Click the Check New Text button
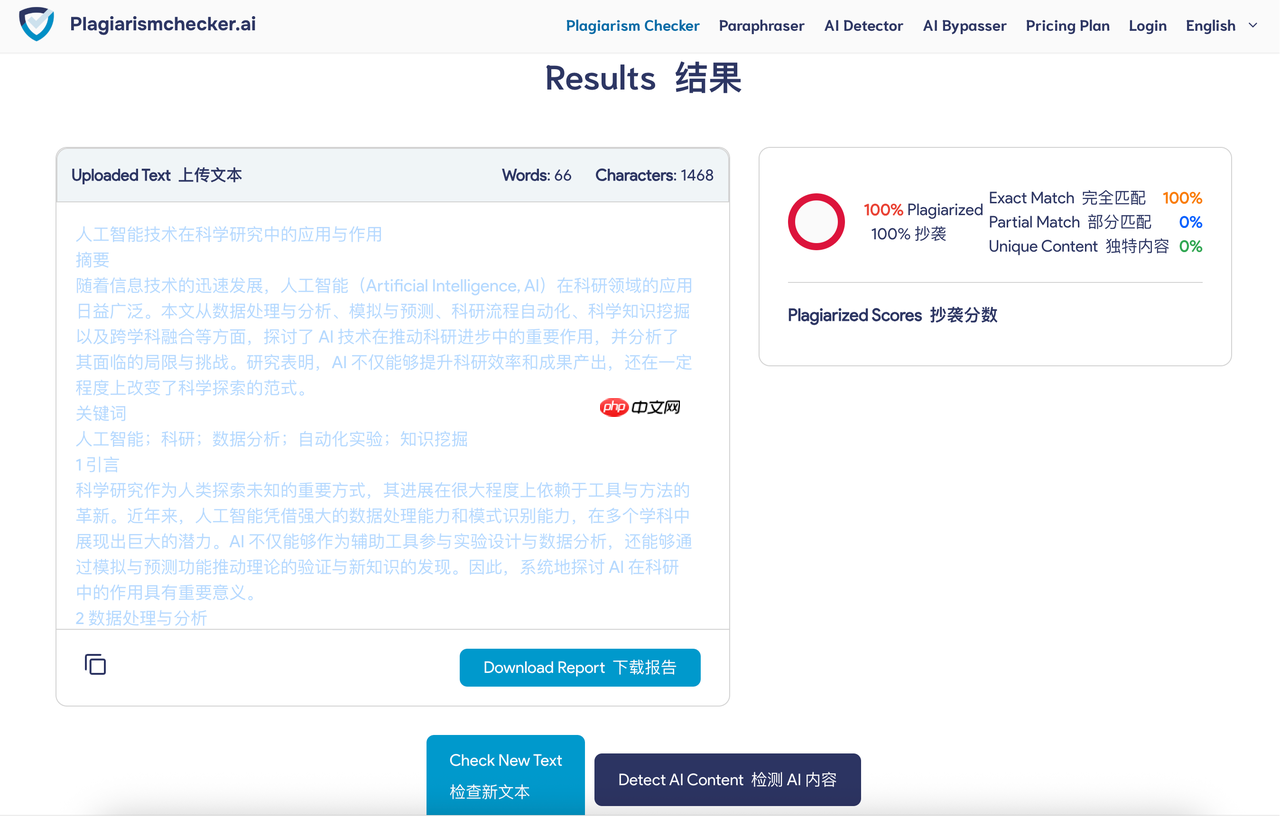1280x816 pixels. pyautogui.click(x=505, y=775)
